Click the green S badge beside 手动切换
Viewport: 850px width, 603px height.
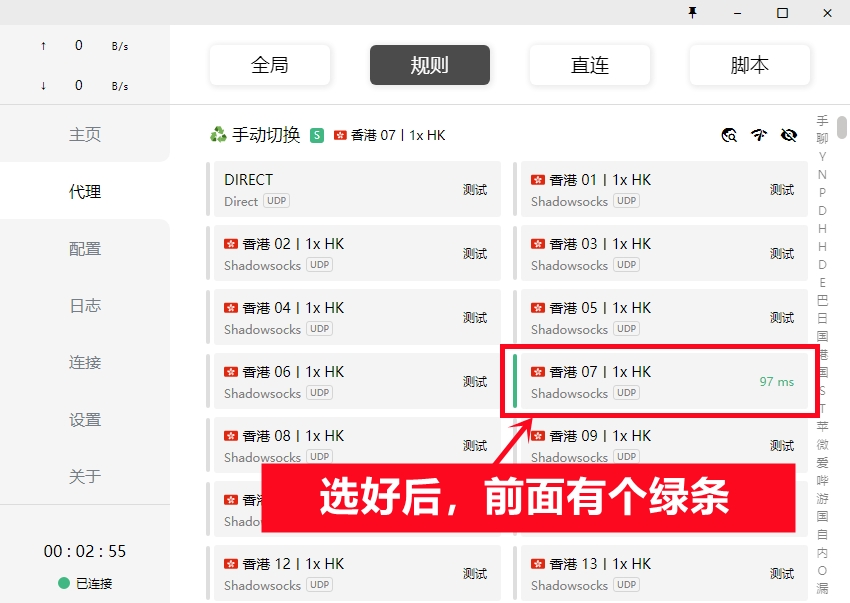pyautogui.click(x=317, y=135)
